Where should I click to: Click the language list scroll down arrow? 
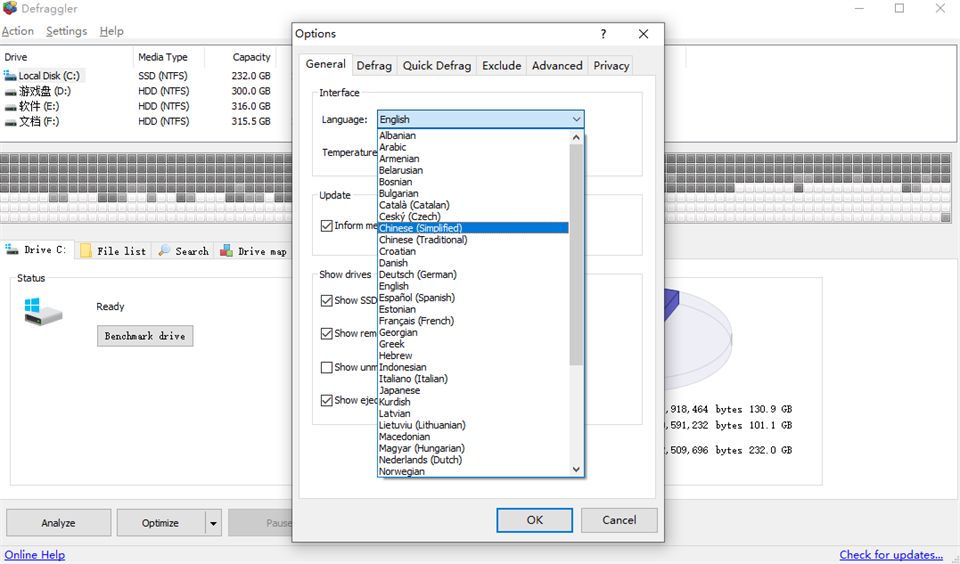click(576, 469)
